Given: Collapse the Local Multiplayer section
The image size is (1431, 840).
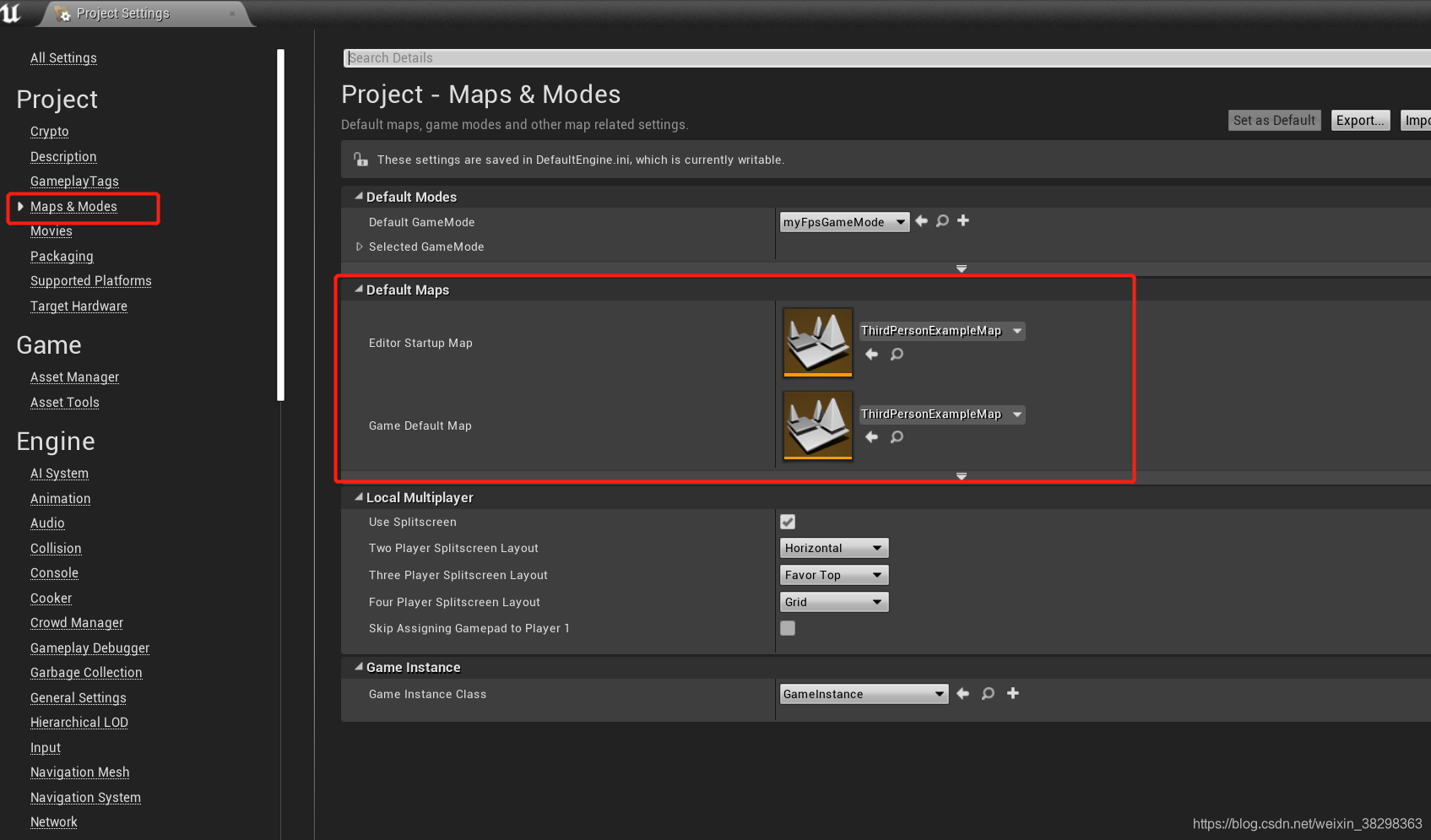Looking at the screenshot, I should point(359,496).
